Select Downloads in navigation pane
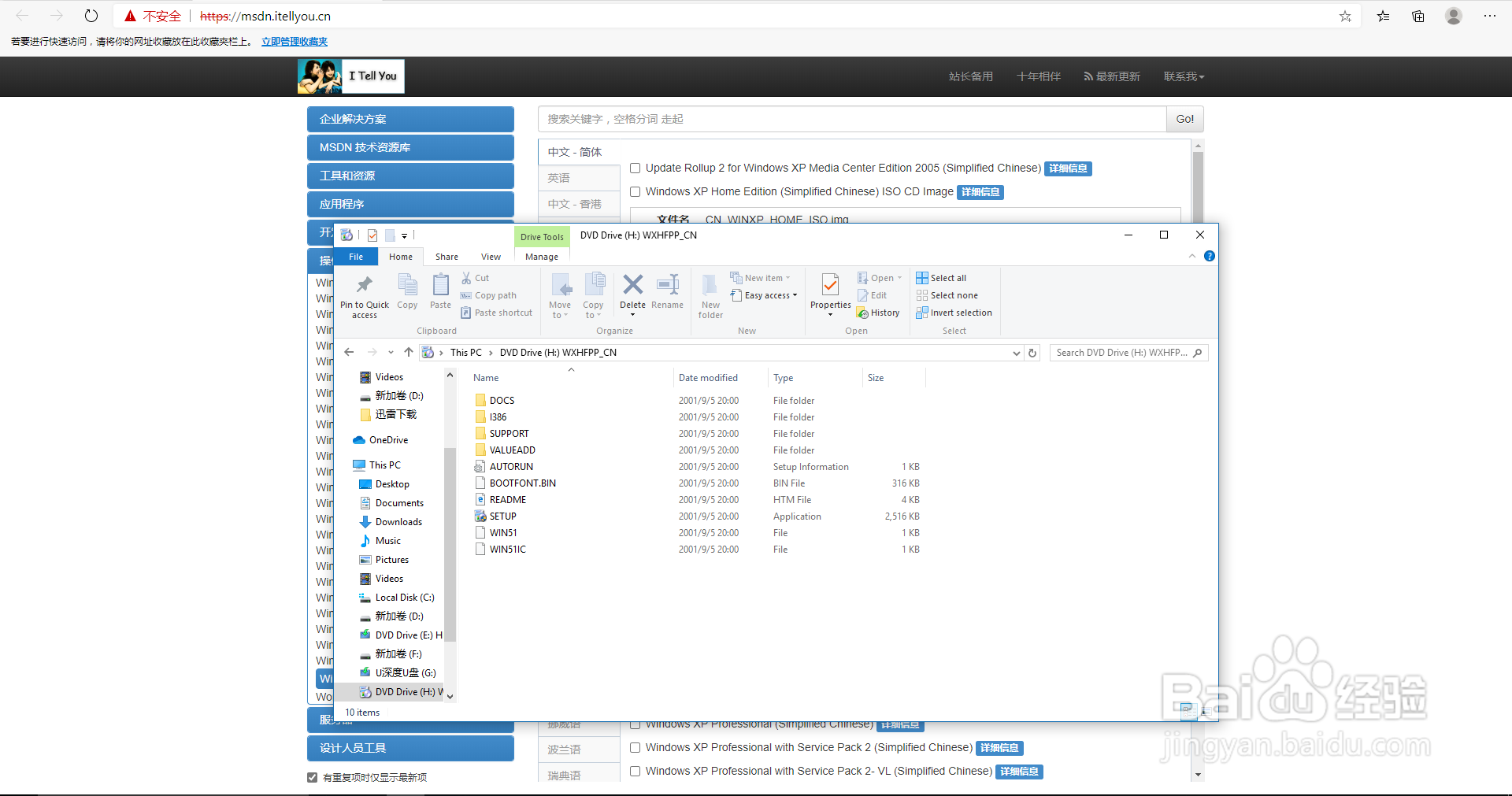Image resolution: width=1512 pixels, height=796 pixels. (398, 522)
